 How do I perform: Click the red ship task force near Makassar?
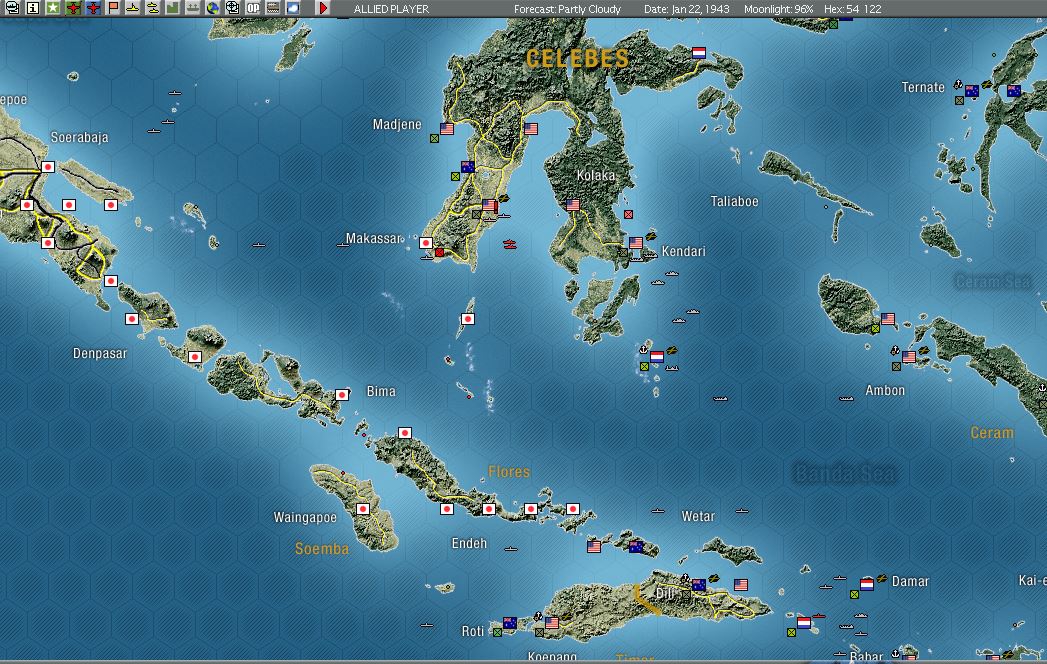(x=509, y=244)
